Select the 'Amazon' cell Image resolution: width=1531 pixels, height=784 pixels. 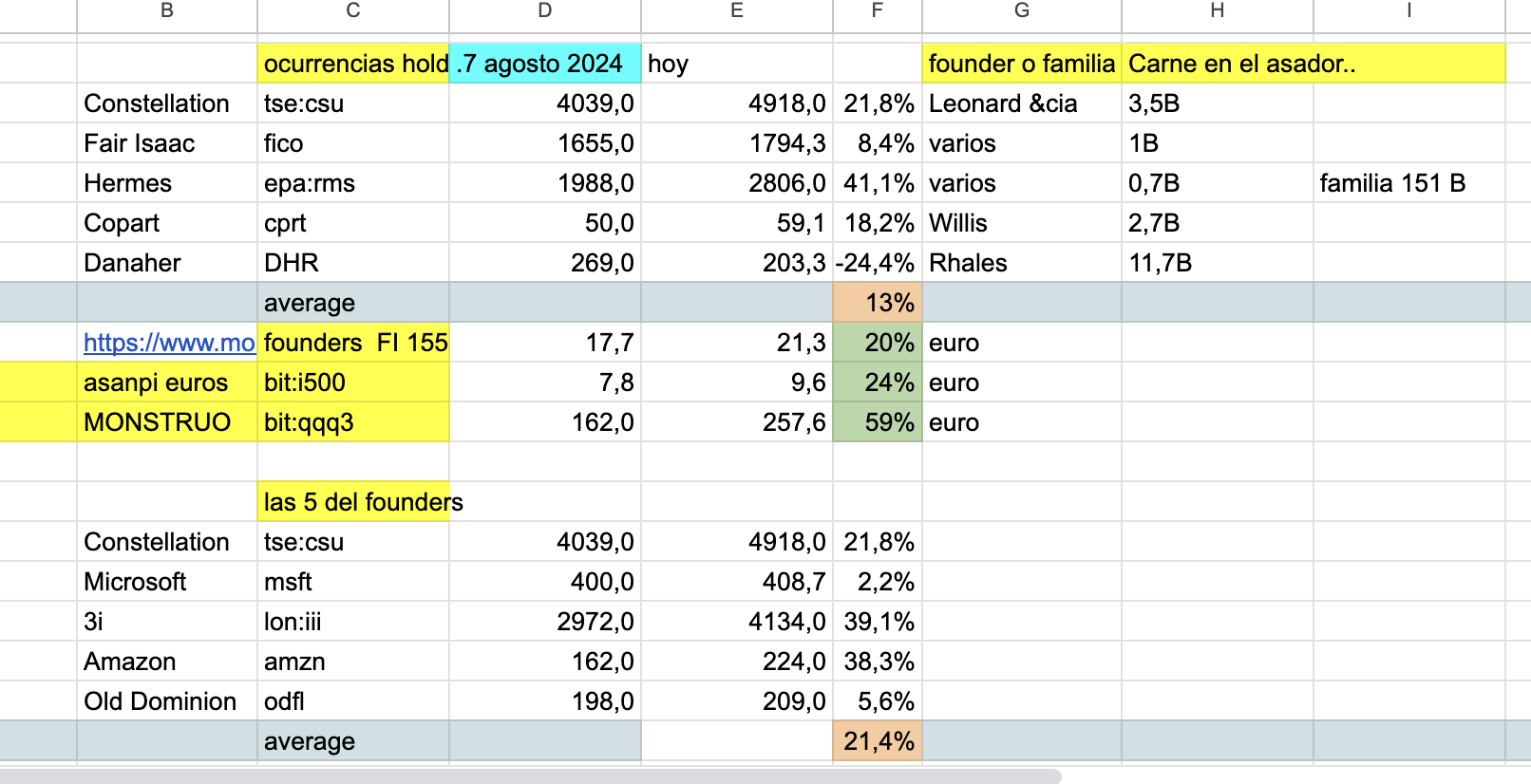click(x=167, y=662)
